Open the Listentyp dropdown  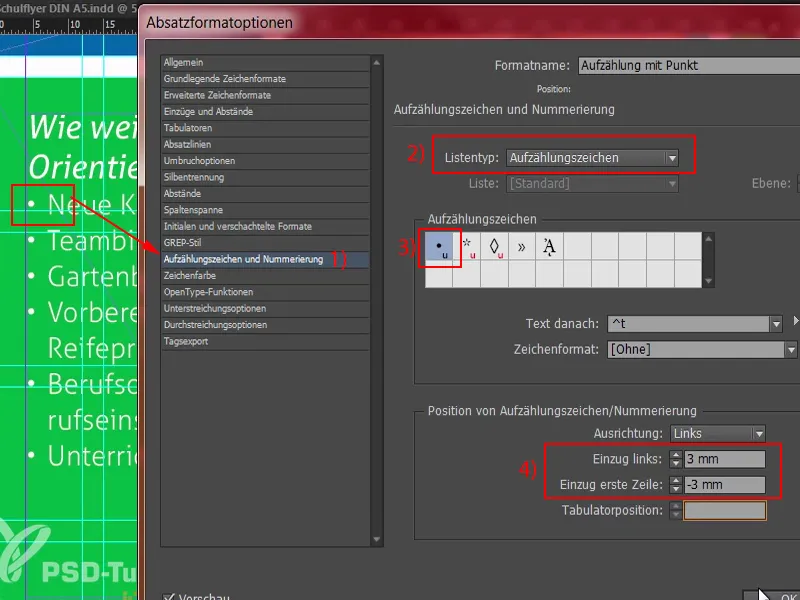592,158
